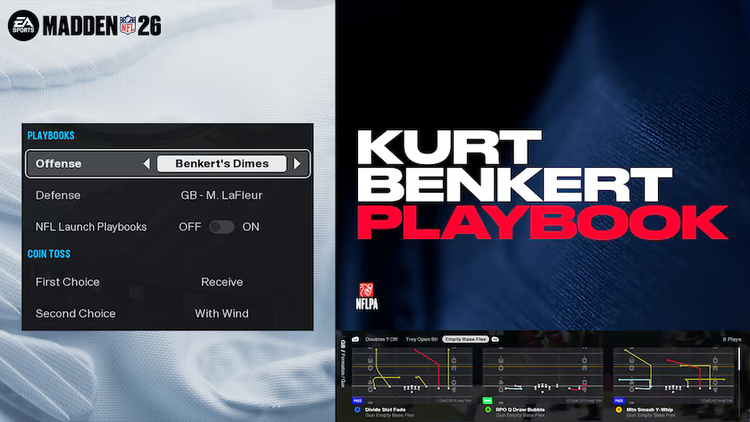The height and width of the screenshot is (422, 750).
Task: Click the OFF label for NFL Launch Playbooks
Action: pyautogui.click(x=190, y=227)
